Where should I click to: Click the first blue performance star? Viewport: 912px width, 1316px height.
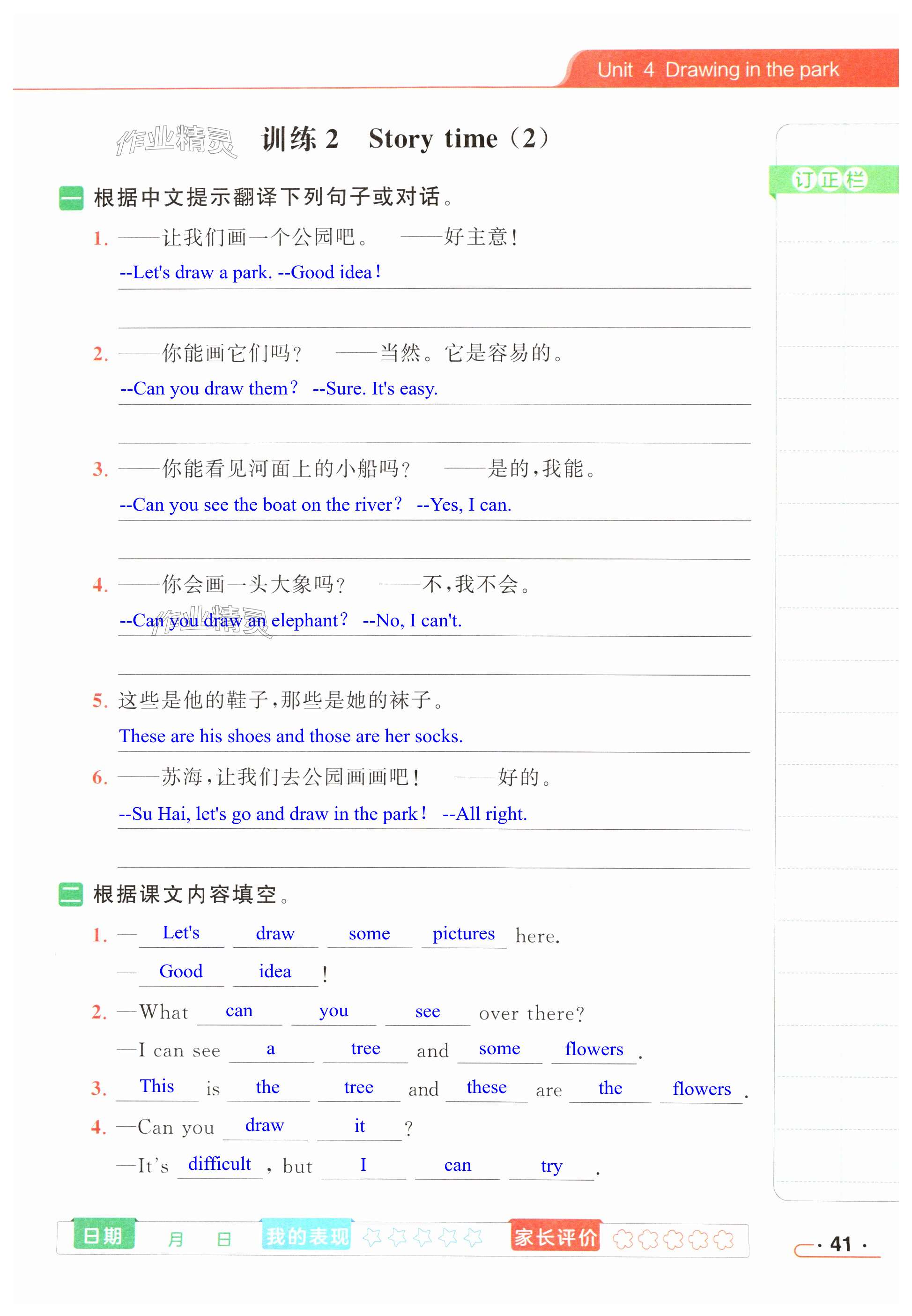(x=372, y=1237)
